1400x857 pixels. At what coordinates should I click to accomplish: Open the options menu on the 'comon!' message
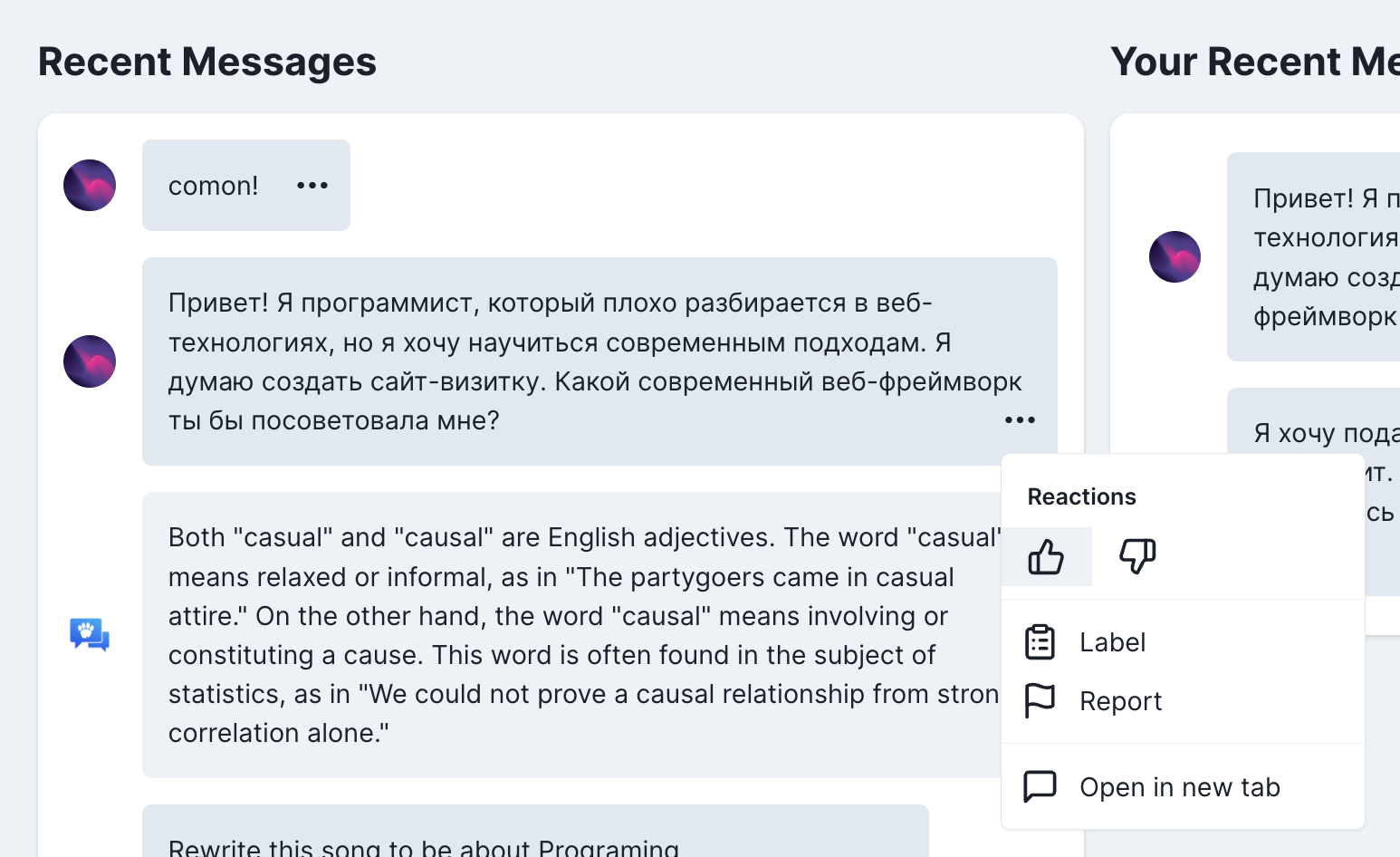312,185
